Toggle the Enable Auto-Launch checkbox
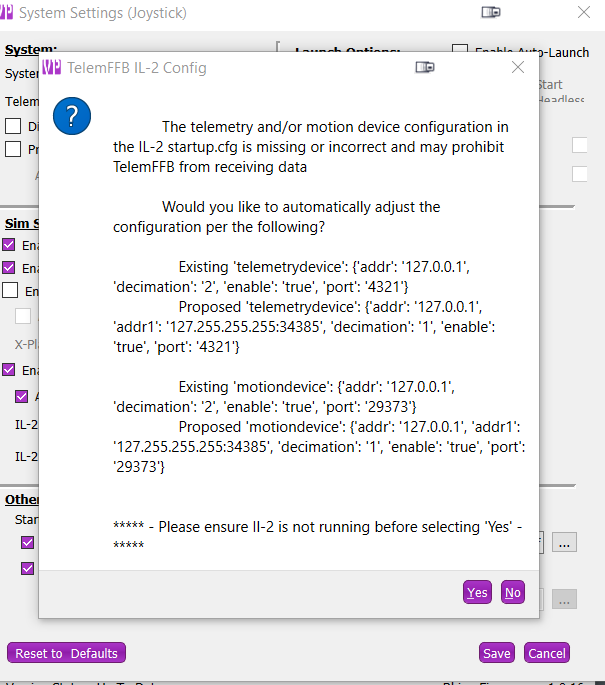This screenshot has height=685, width=605. coord(460,49)
